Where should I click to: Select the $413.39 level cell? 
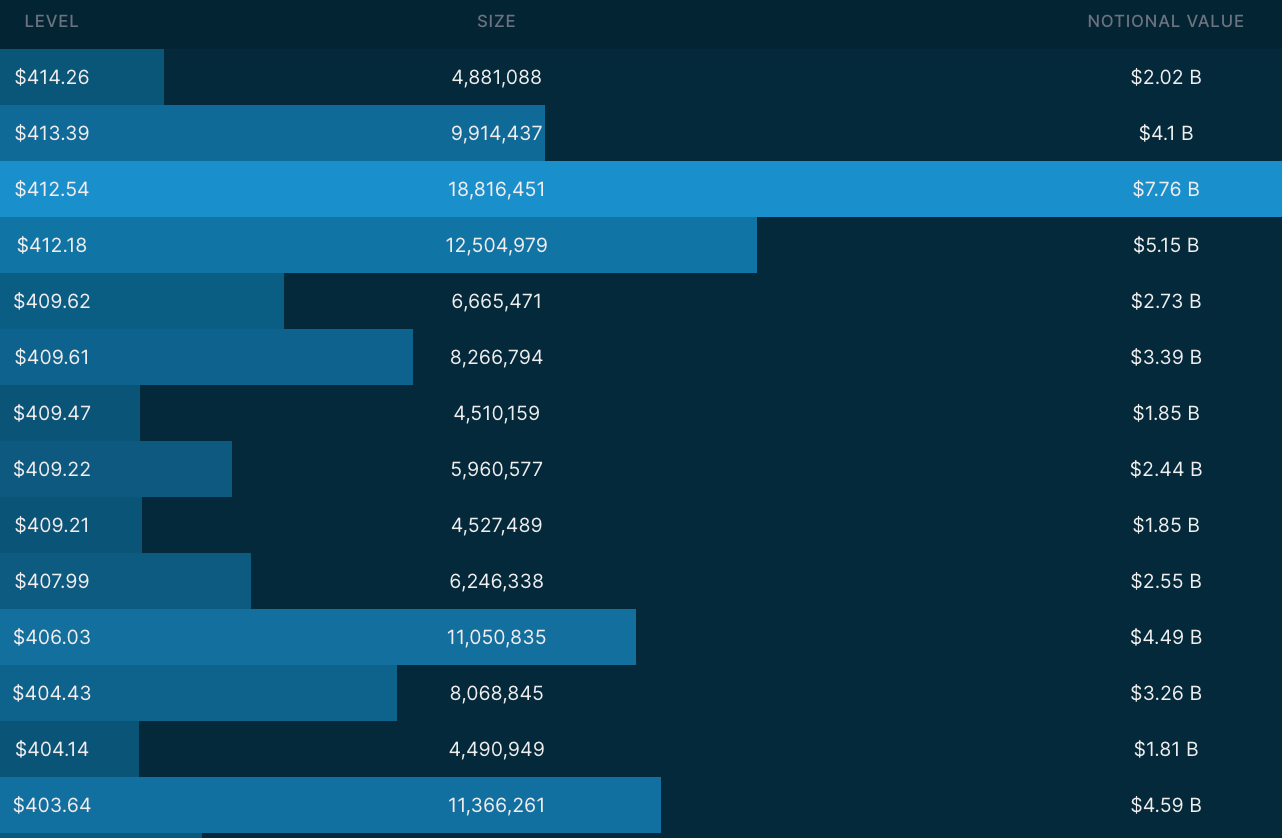click(52, 133)
